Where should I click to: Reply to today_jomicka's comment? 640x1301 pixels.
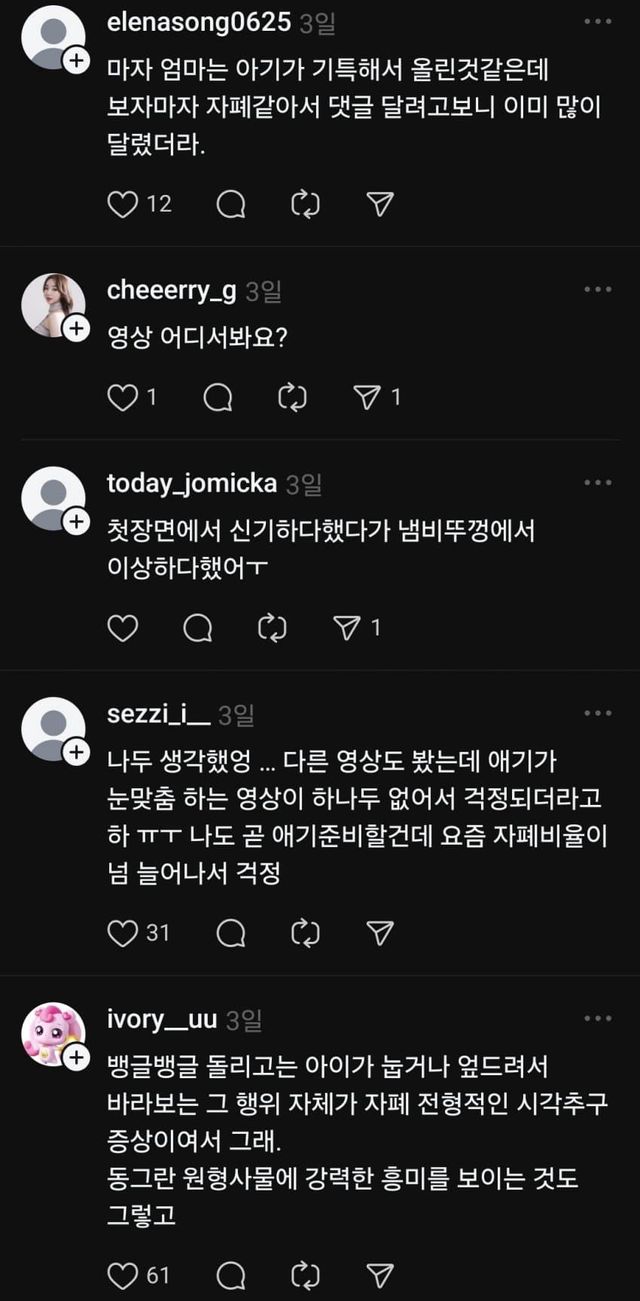click(x=198, y=628)
